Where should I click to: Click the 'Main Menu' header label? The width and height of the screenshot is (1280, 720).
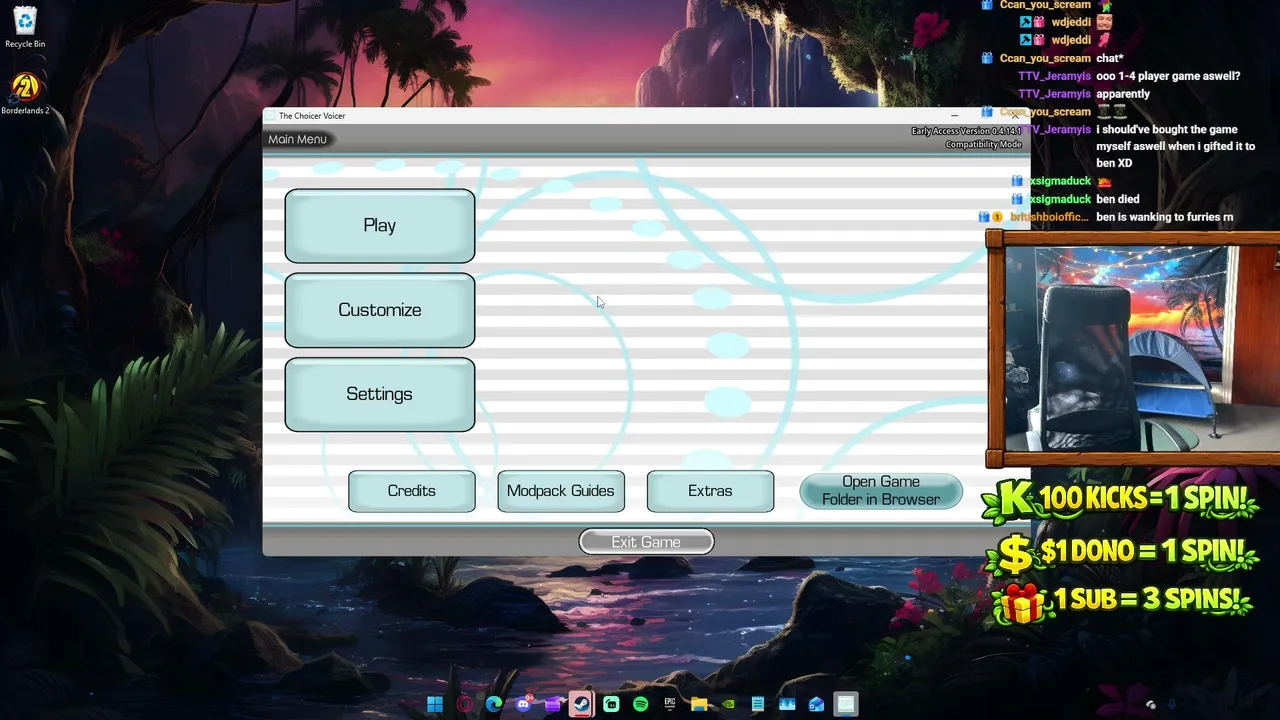pyautogui.click(x=297, y=139)
